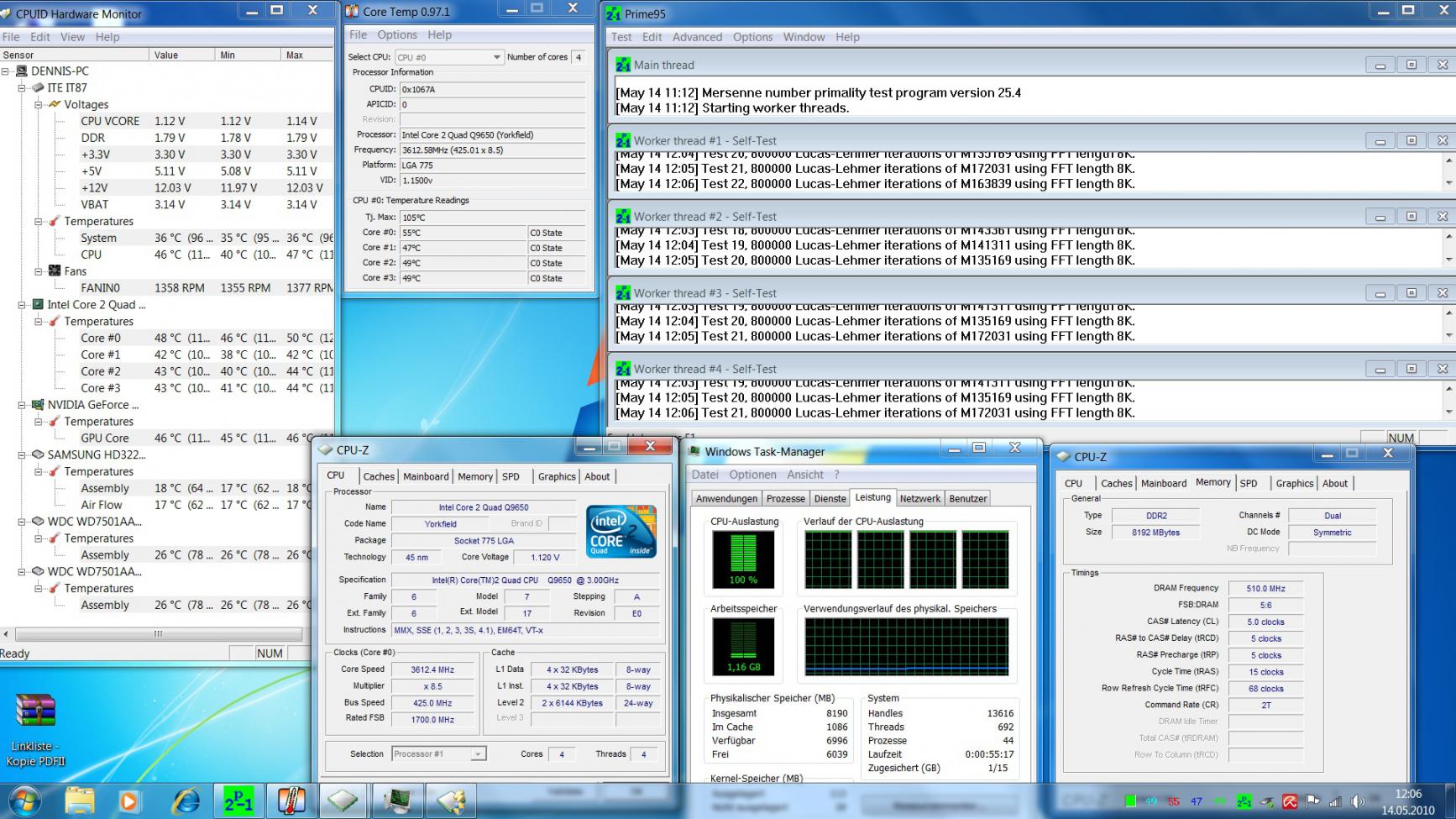
Task: Click the Safely Remove Hardware tray icon
Action: (1267, 801)
